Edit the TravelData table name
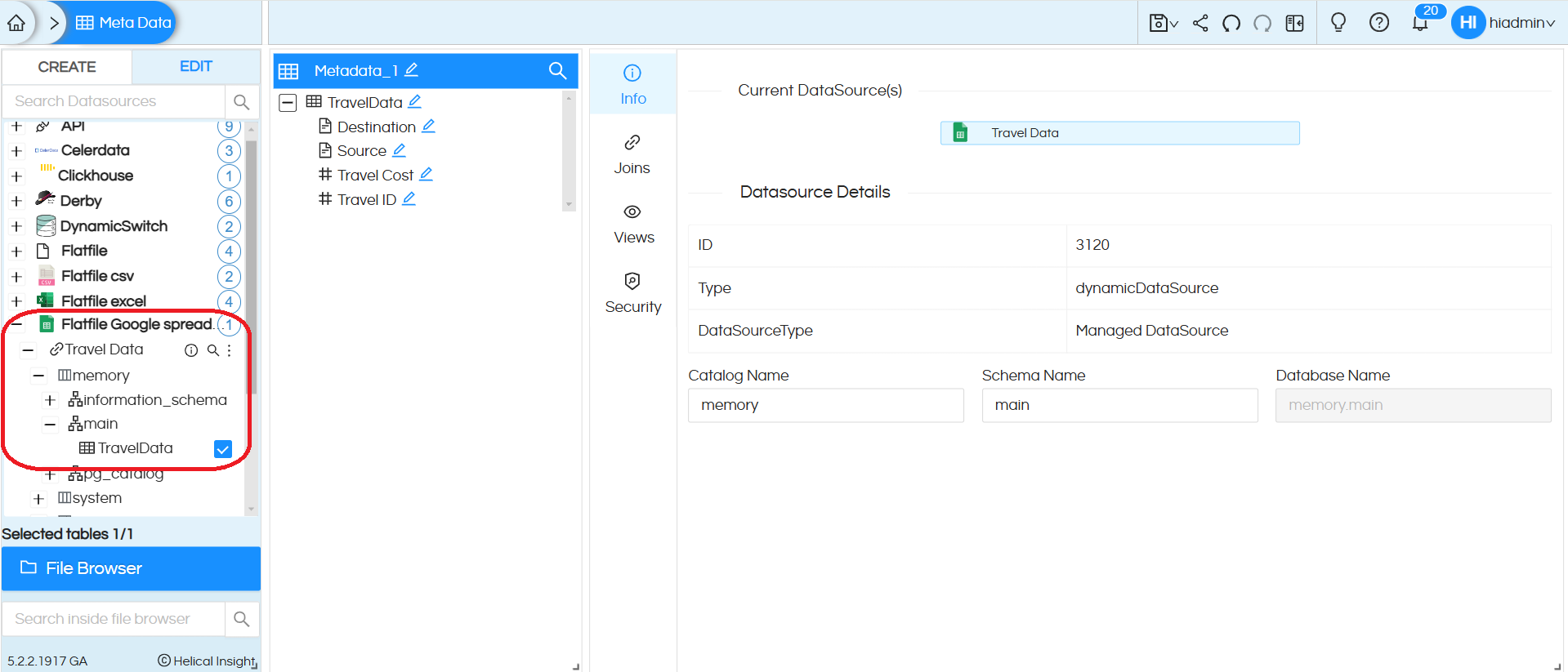1568x672 pixels. [415, 101]
